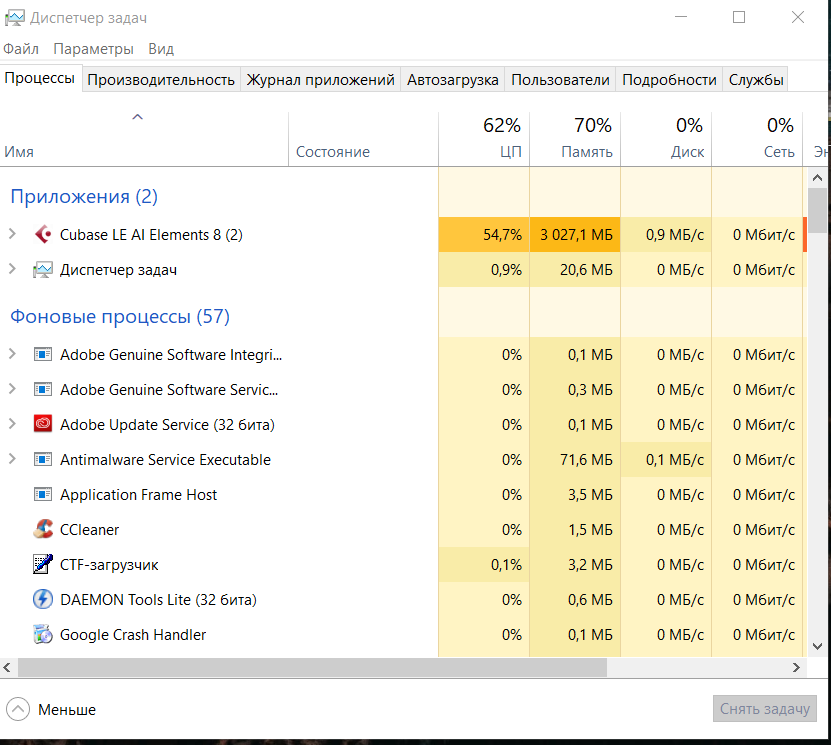Click the Меньше circle arrow icon

pos(18,709)
